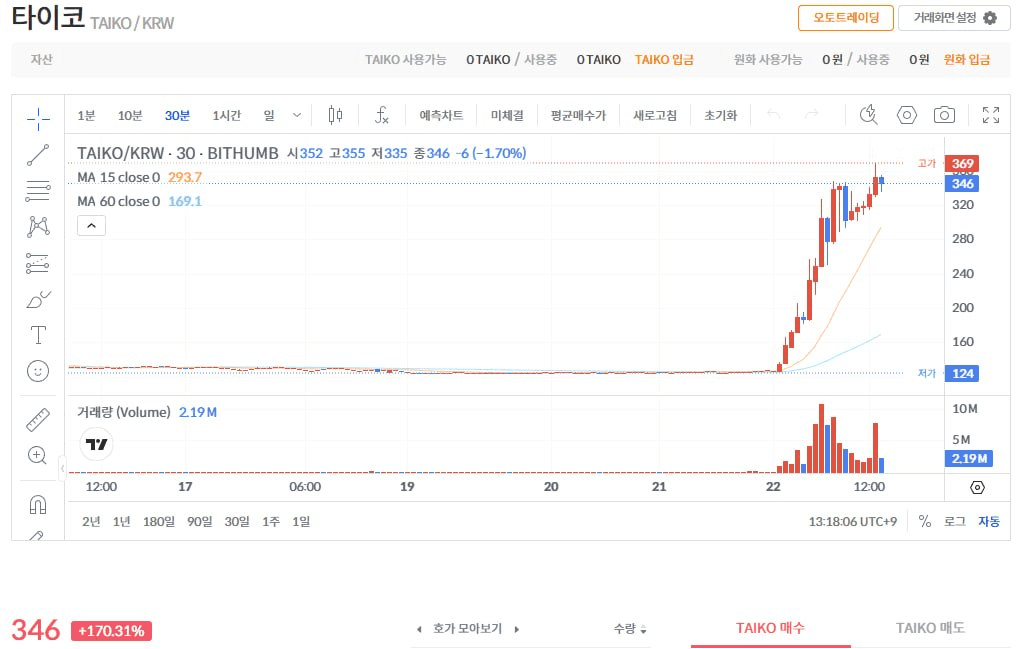Select the brush drawing tool
This screenshot has height=649, width=1017.
coord(38,299)
